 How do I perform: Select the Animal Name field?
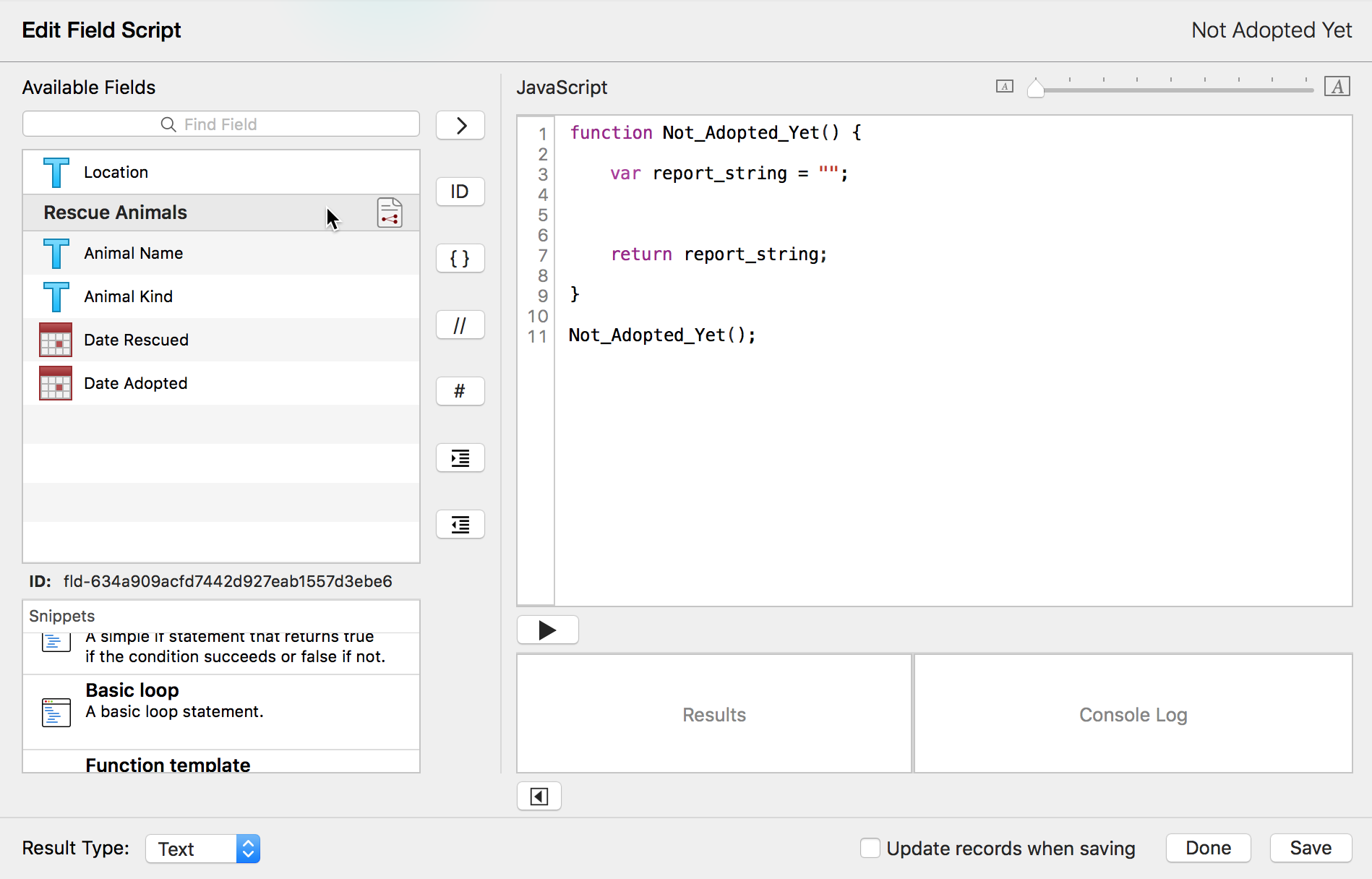(221, 253)
